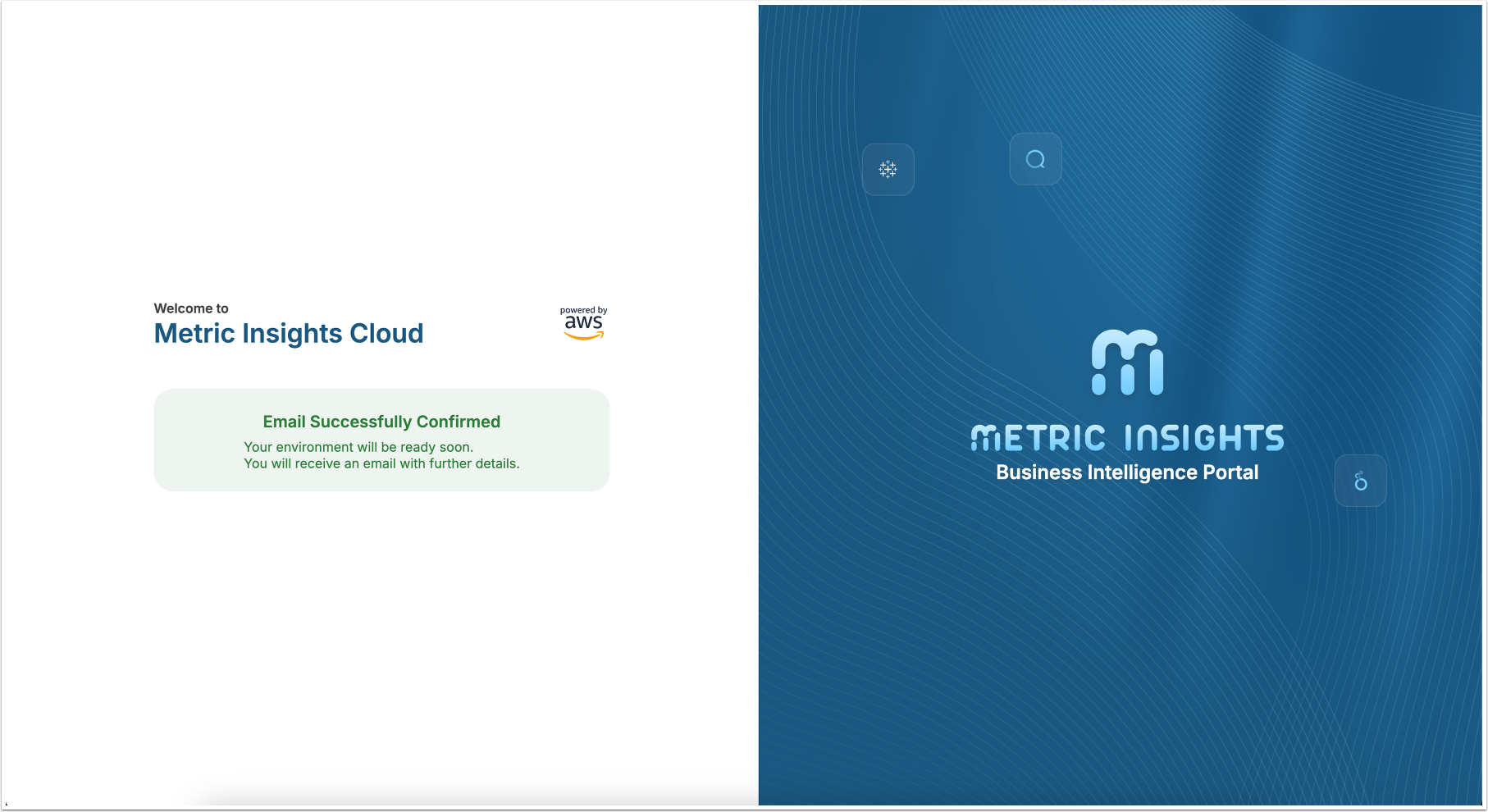
Task: Click the "powered by" label
Action: (584, 310)
